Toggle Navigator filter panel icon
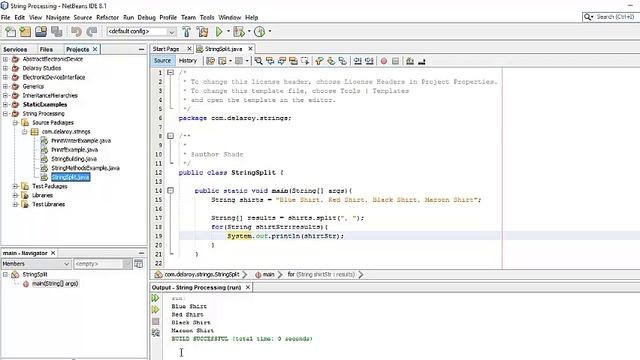Viewport: 640px width, 360px height. 139,264
